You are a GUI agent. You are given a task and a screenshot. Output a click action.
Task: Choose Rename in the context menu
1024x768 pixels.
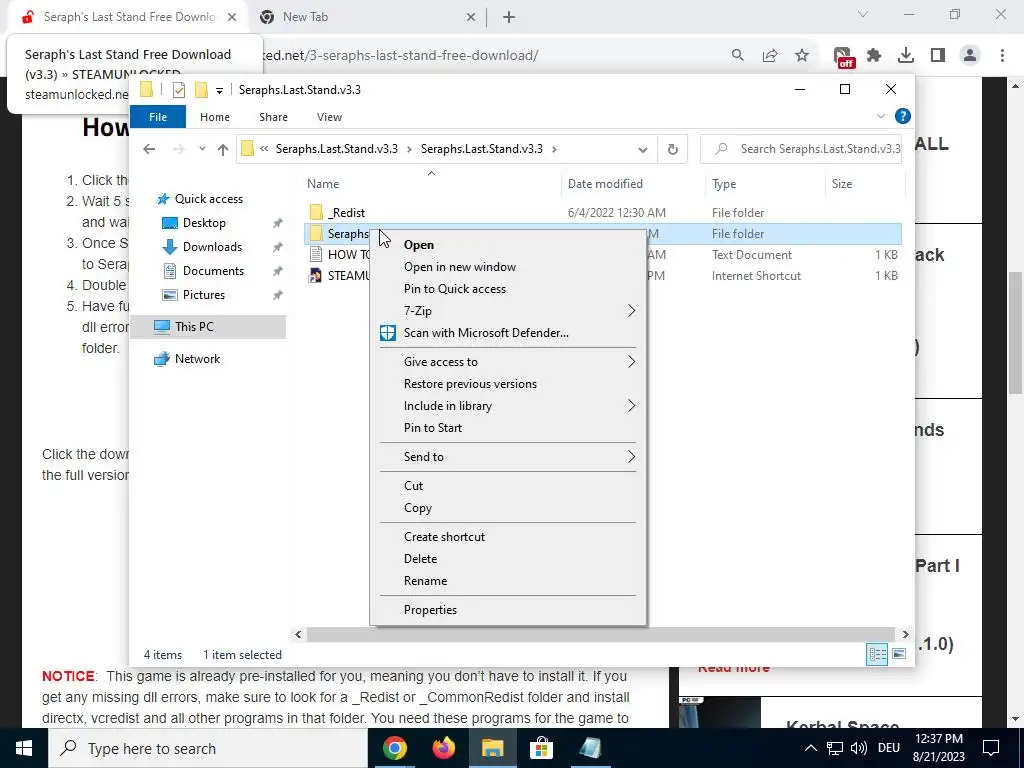point(425,581)
